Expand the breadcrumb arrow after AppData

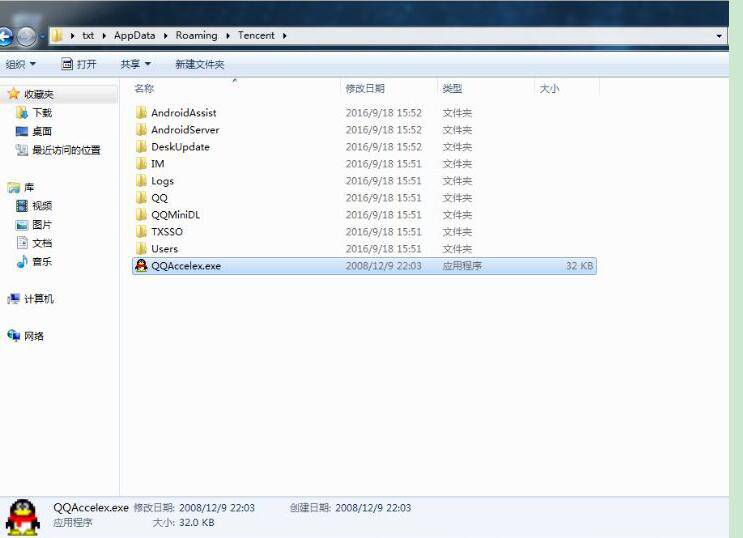[x=165, y=36]
